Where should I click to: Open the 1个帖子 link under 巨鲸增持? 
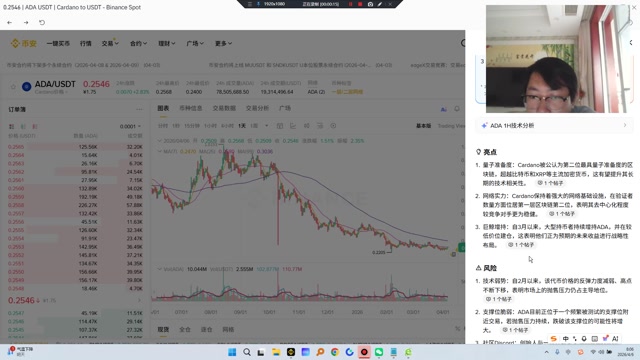(521, 245)
